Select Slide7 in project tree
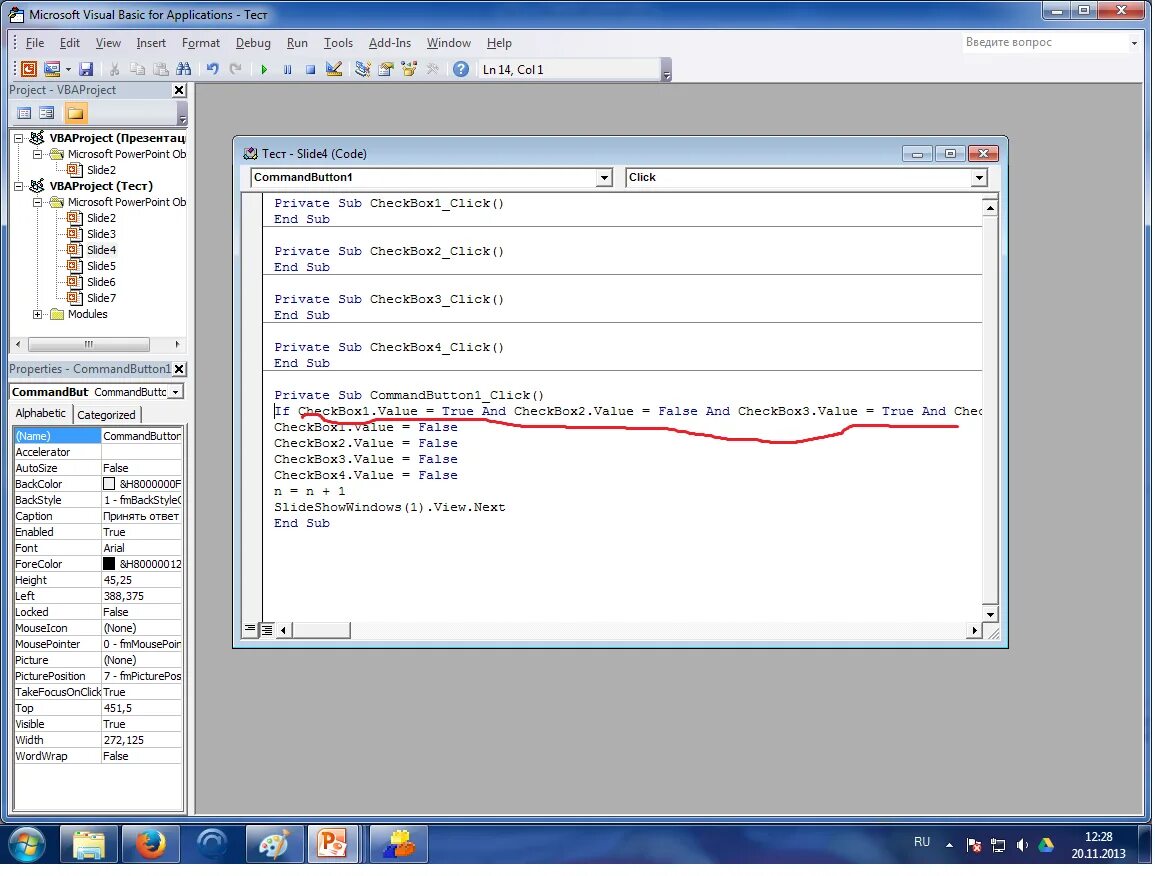 pos(101,298)
